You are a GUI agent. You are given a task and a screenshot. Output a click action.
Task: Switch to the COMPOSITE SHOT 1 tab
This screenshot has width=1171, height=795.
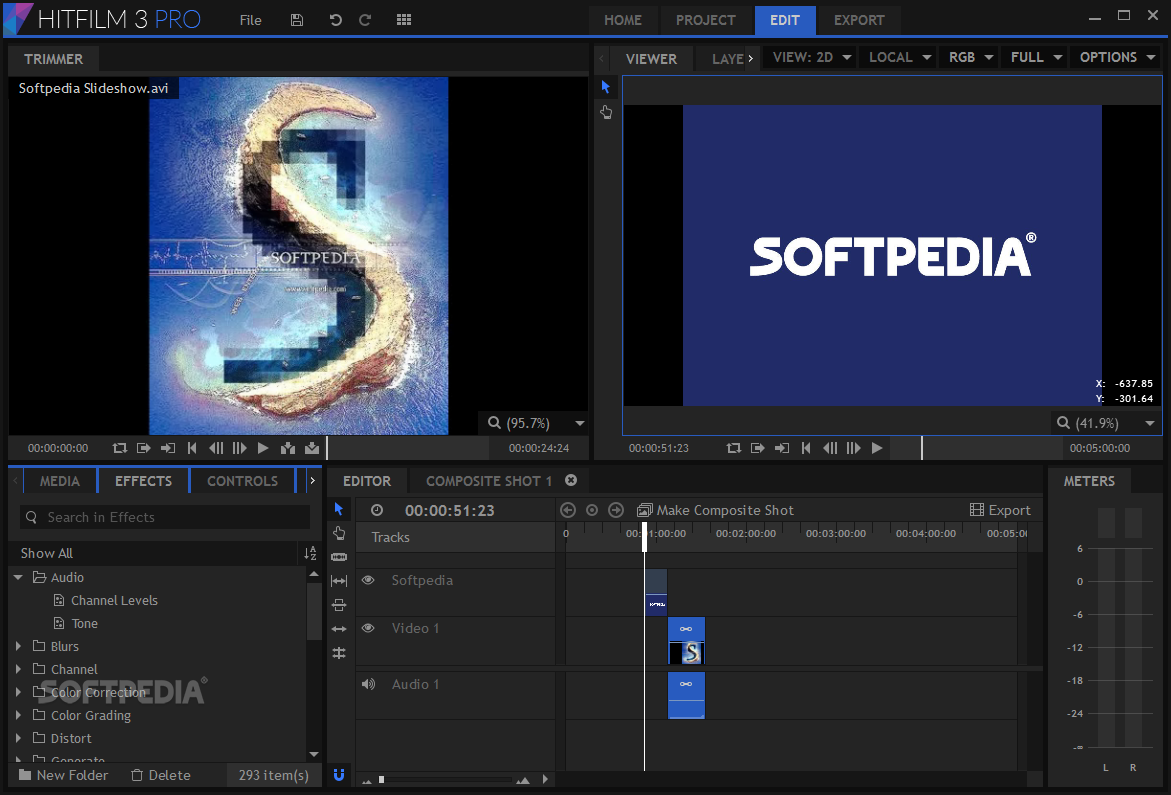coord(489,481)
